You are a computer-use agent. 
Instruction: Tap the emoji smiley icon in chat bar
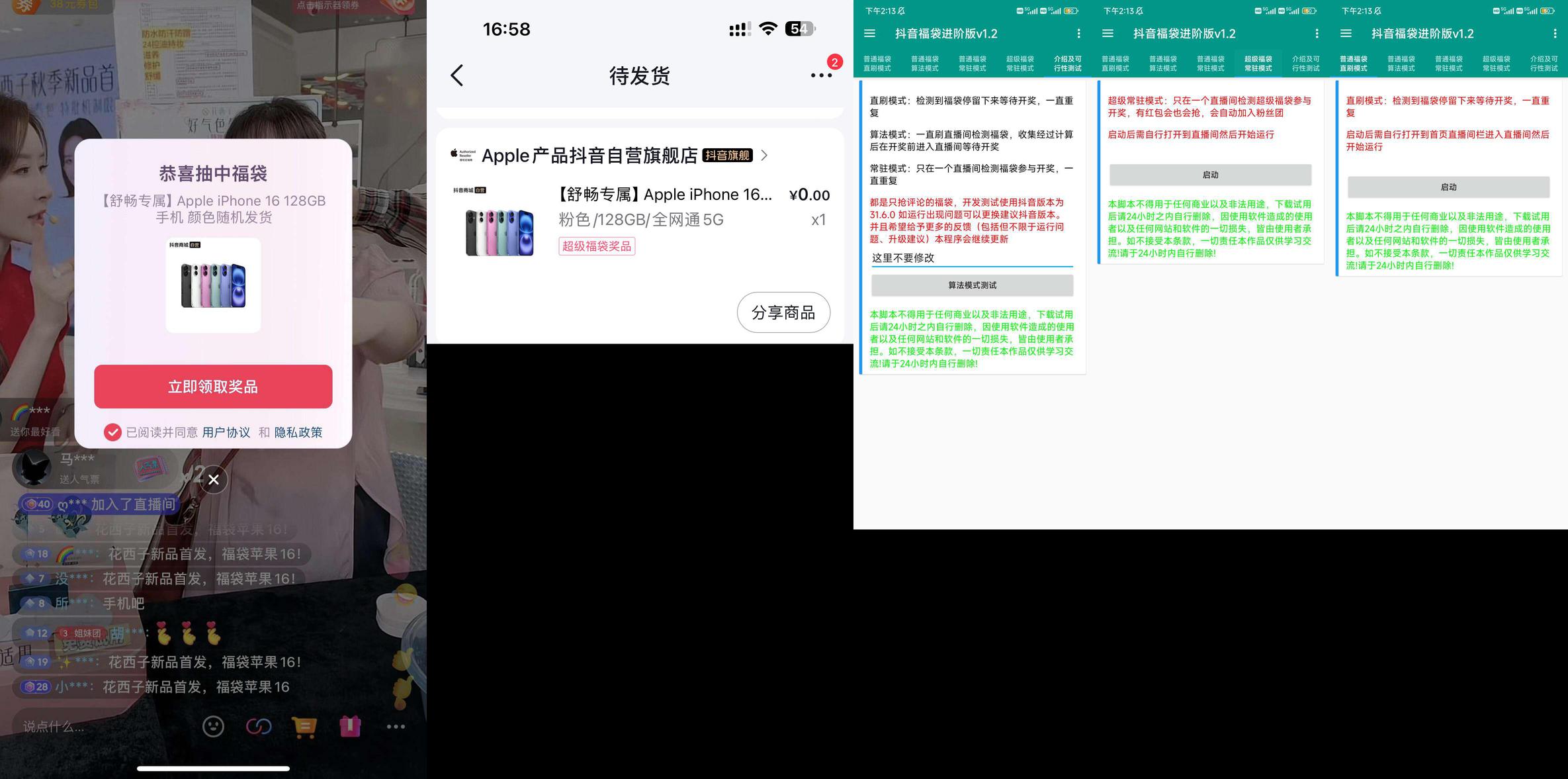click(213, 726)
